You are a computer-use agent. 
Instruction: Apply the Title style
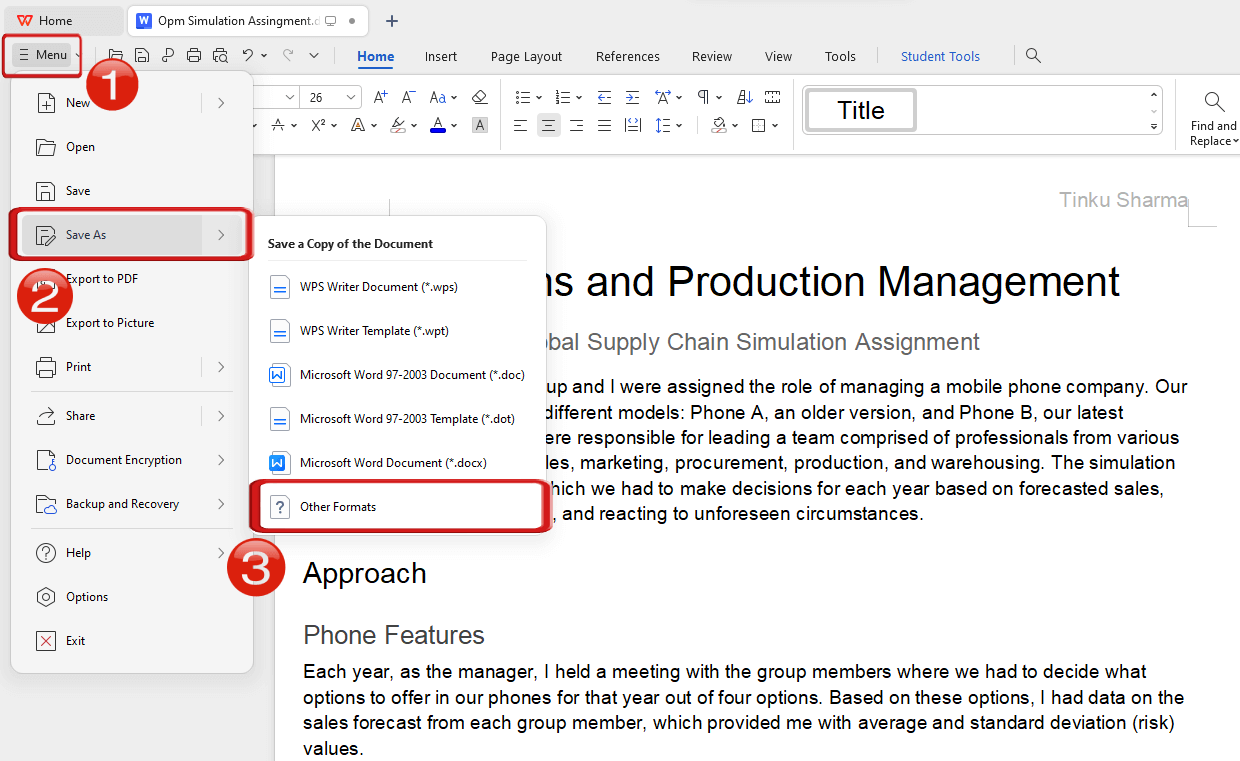[x=861, y=110]
